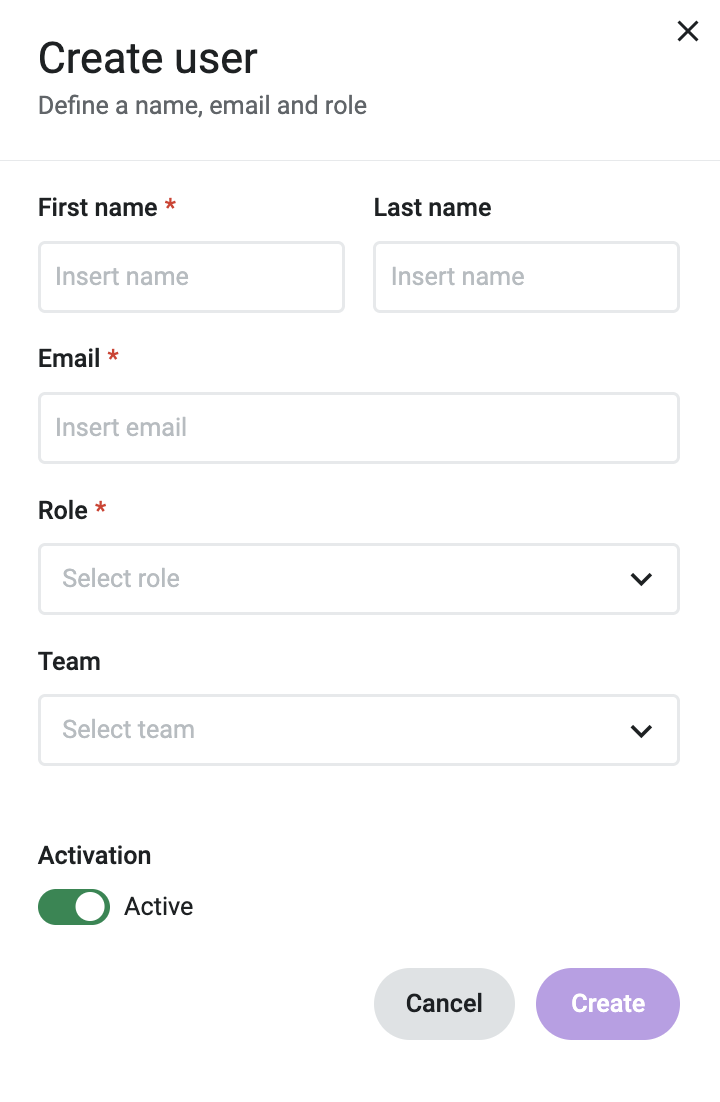Toggle the Active activation switch

[74, 907]
